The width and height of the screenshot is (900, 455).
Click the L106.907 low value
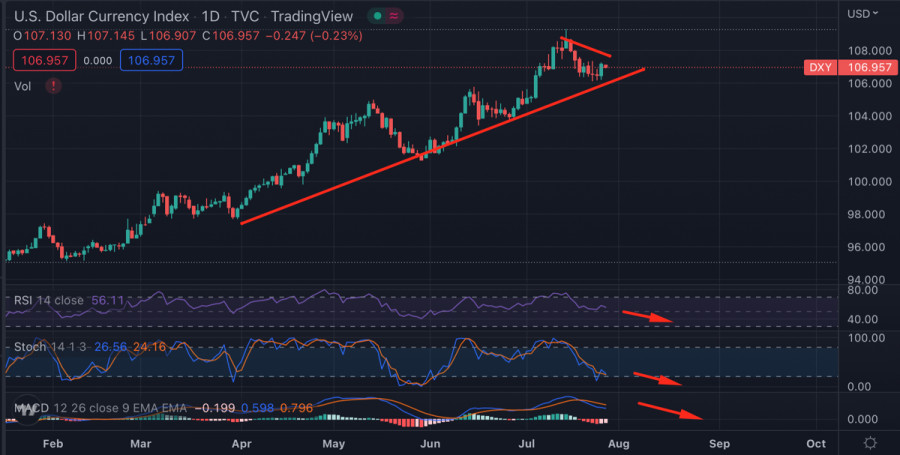[168, 36]
